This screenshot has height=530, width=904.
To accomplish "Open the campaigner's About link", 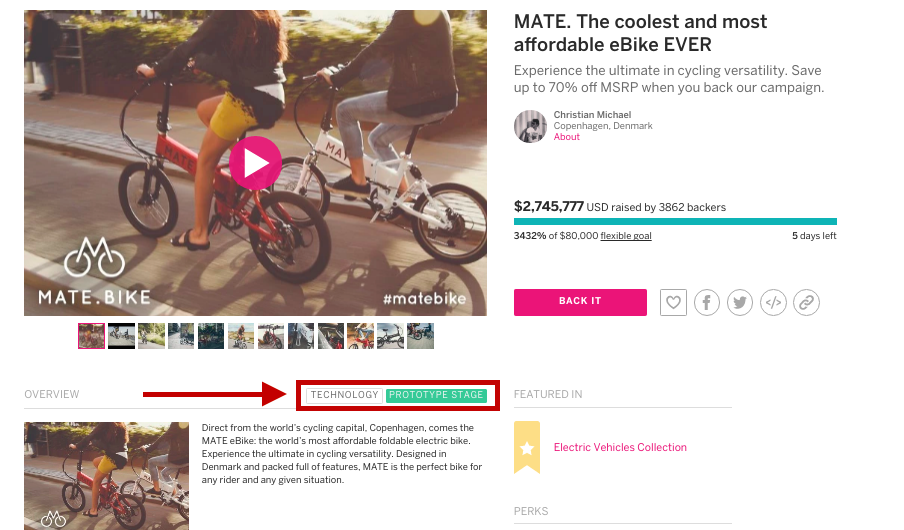I will click(x=567, y=137).
